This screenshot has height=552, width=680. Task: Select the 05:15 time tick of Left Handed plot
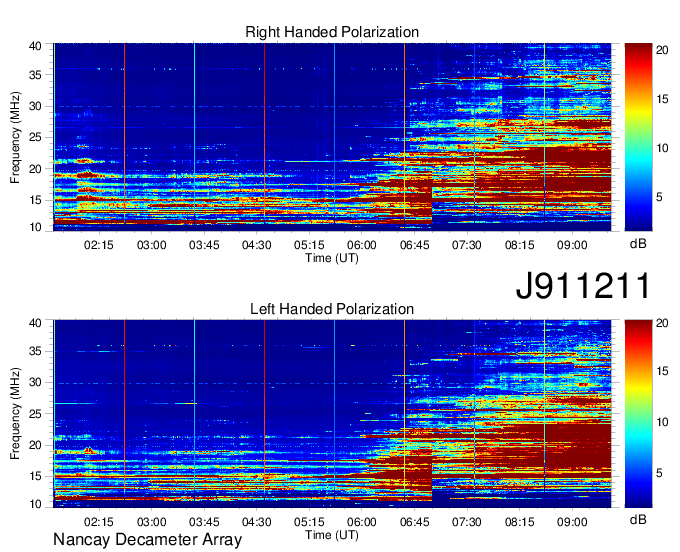click(309, 522)
